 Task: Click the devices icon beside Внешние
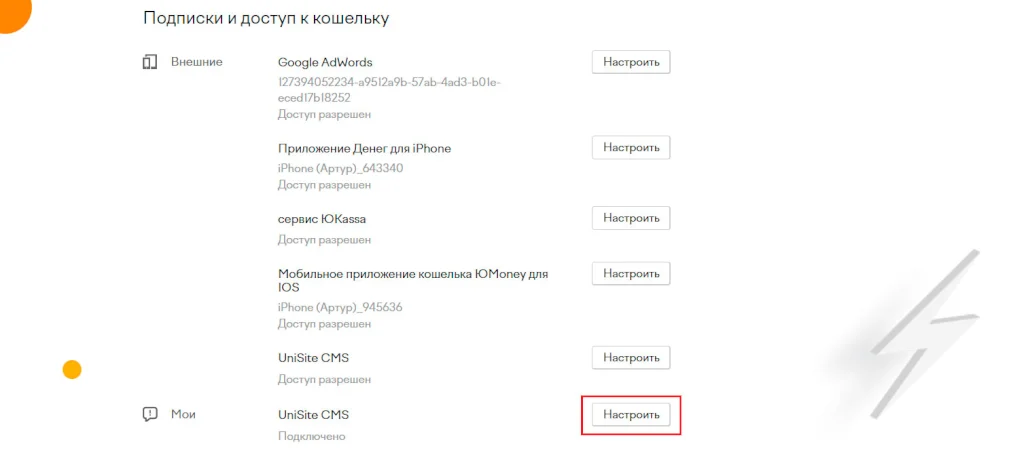coord(150,62)
